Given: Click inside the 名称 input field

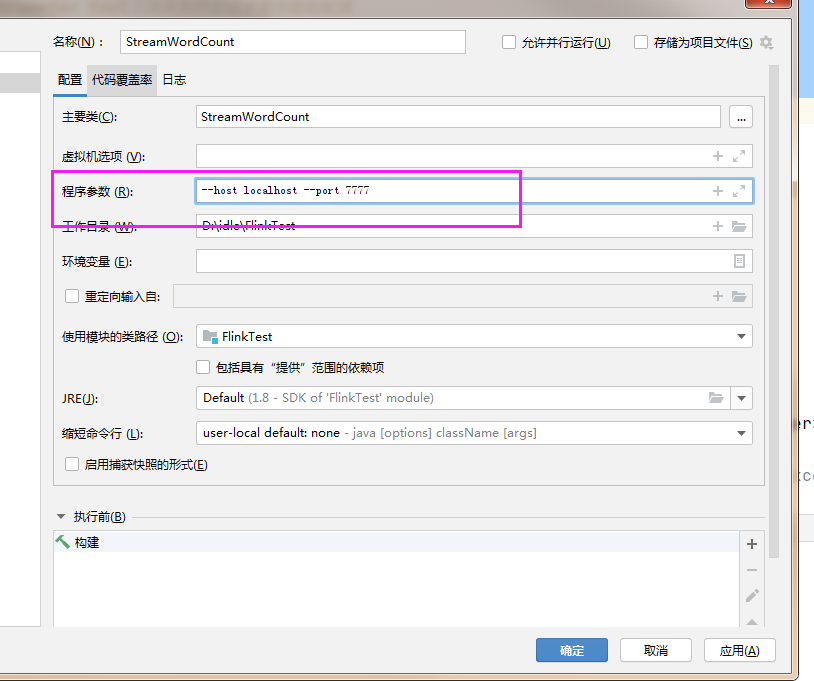Looking at the screenshot, I should click(x=290, y=41).
